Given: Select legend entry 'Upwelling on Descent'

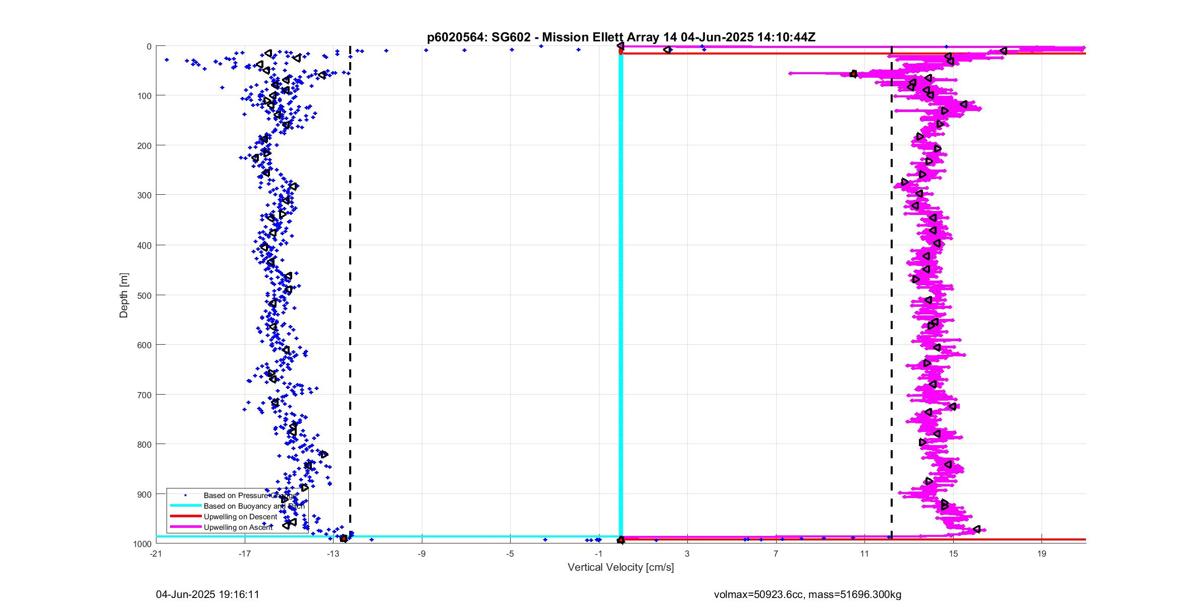Looking at the screenshot, I should [240, 517].
